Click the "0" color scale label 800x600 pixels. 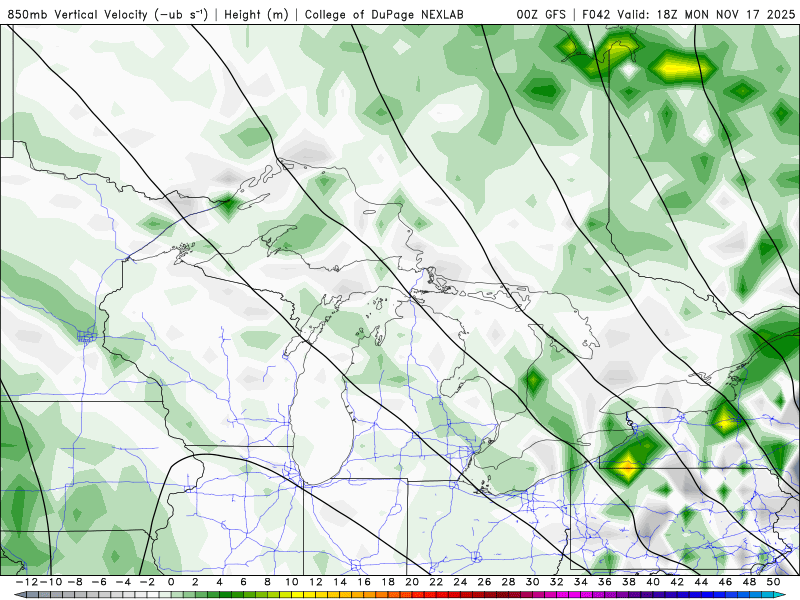click(171, 582)
